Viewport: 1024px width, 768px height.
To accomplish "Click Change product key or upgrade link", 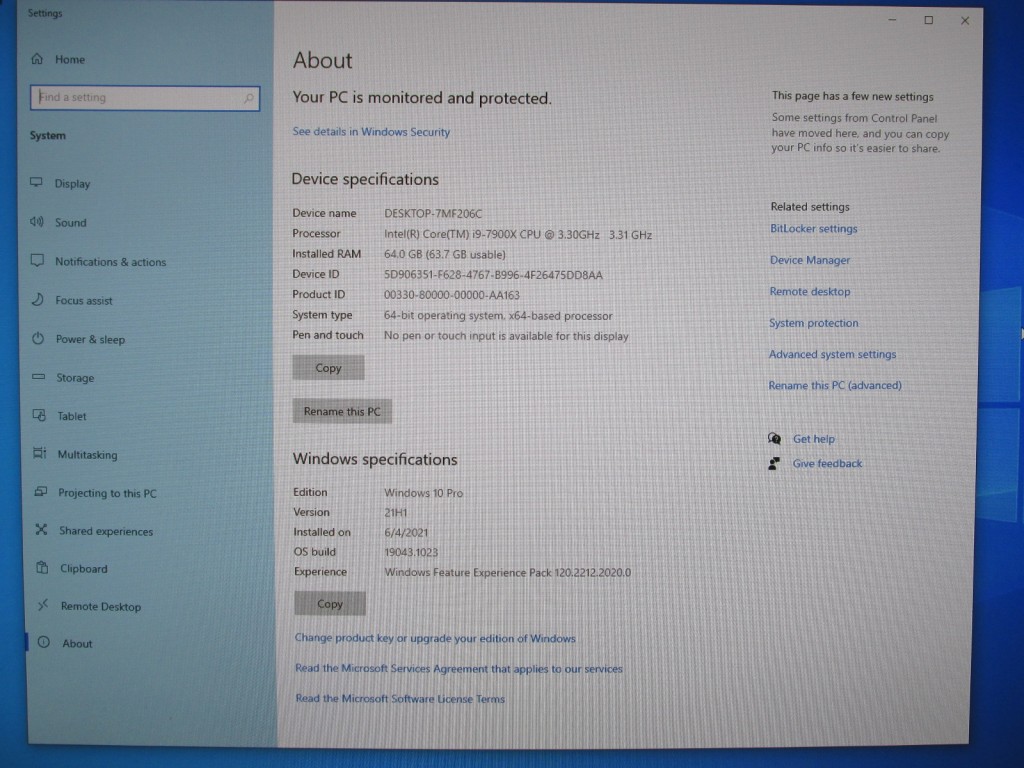I will (x=435, y=638).
